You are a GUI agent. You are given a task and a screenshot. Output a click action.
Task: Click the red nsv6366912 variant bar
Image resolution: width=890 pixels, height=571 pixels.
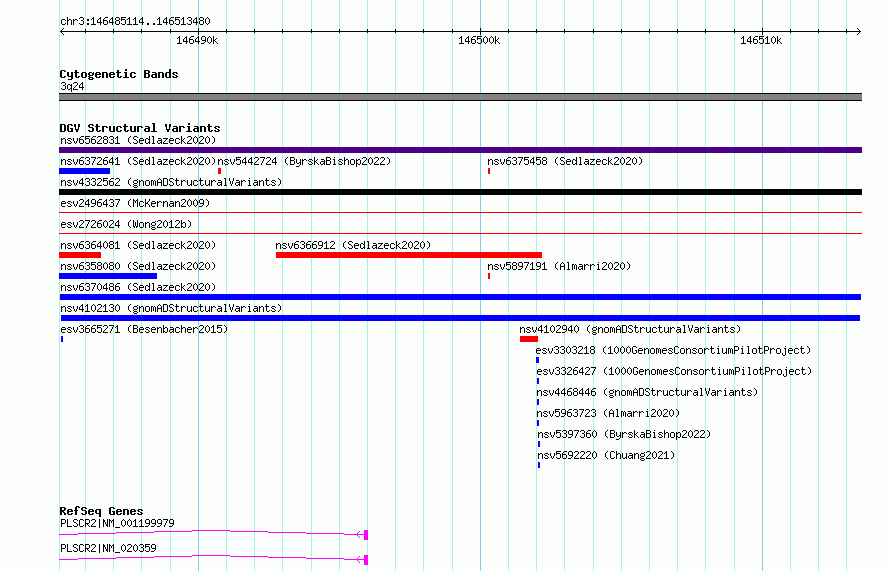(x=409, y=255)
